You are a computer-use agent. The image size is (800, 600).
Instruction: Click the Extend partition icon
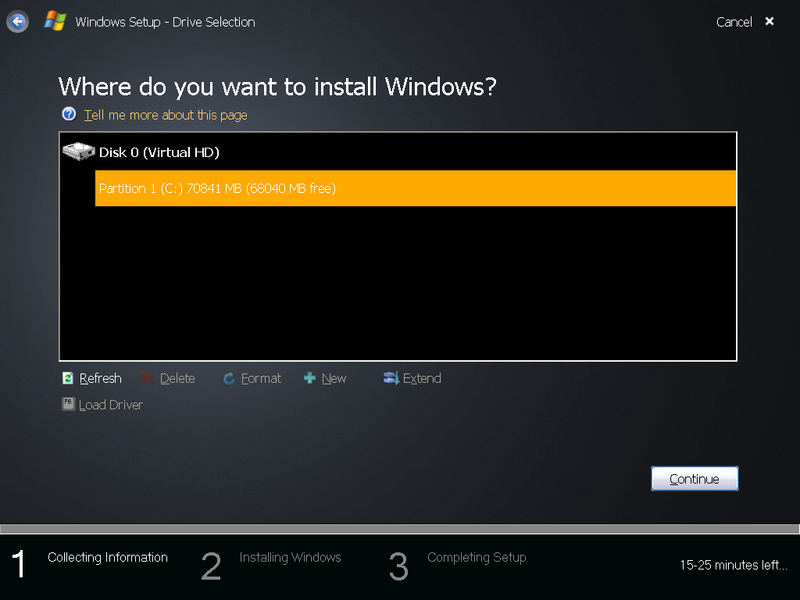pos(391,378)
